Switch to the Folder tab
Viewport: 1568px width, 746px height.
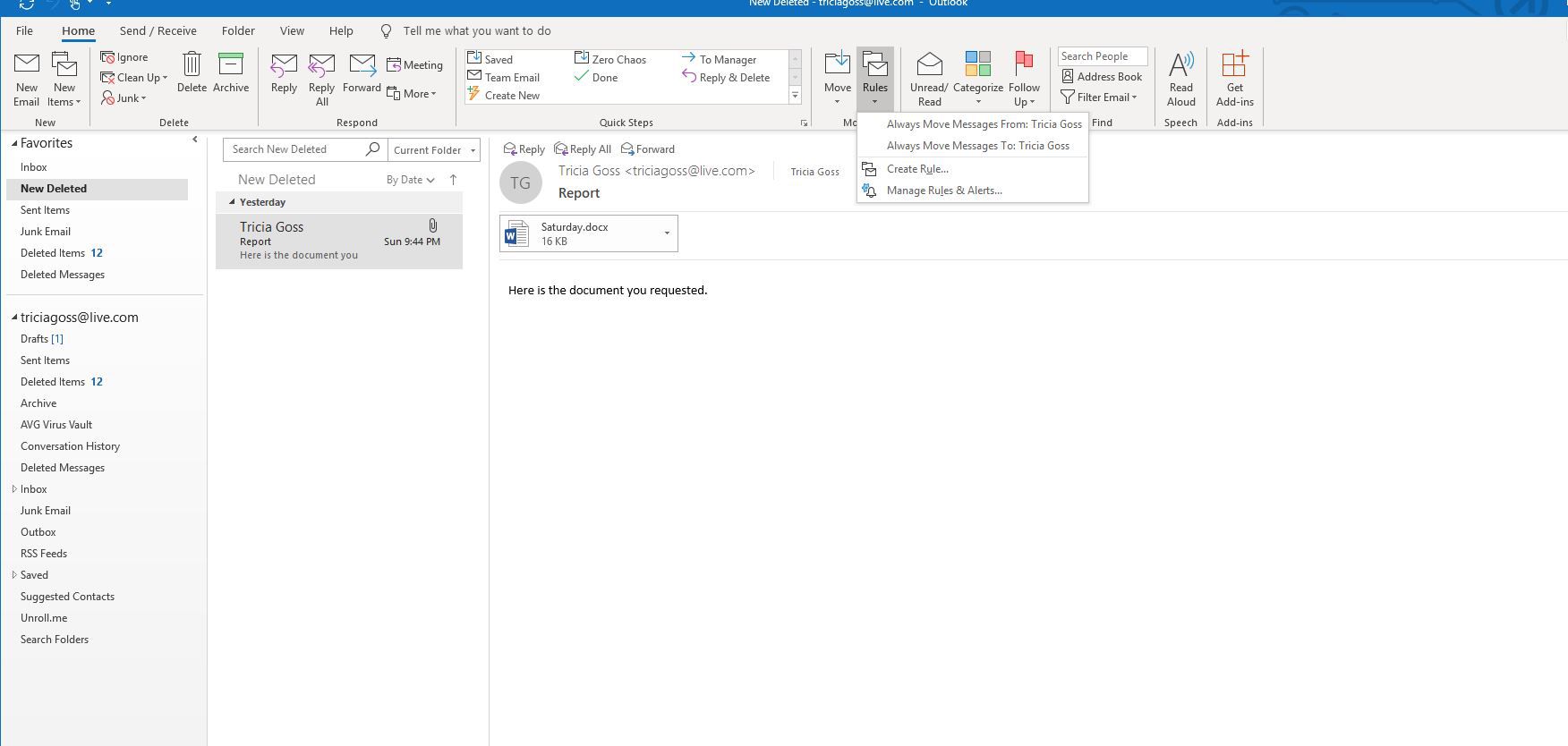(x=238, y=30)
